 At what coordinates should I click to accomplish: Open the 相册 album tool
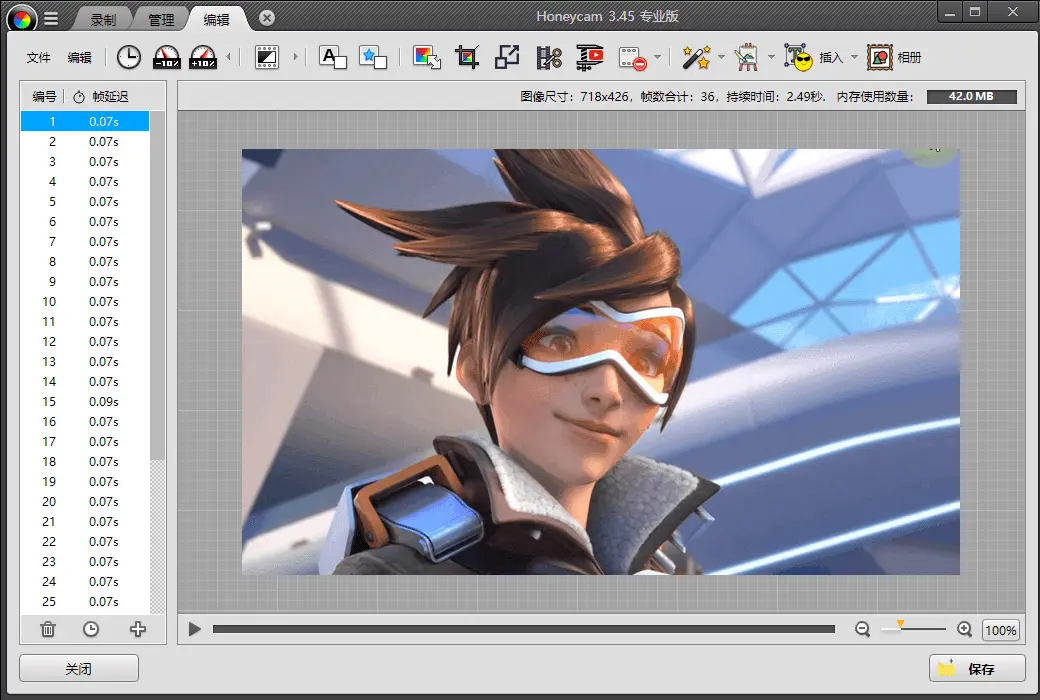pos(894,57)
